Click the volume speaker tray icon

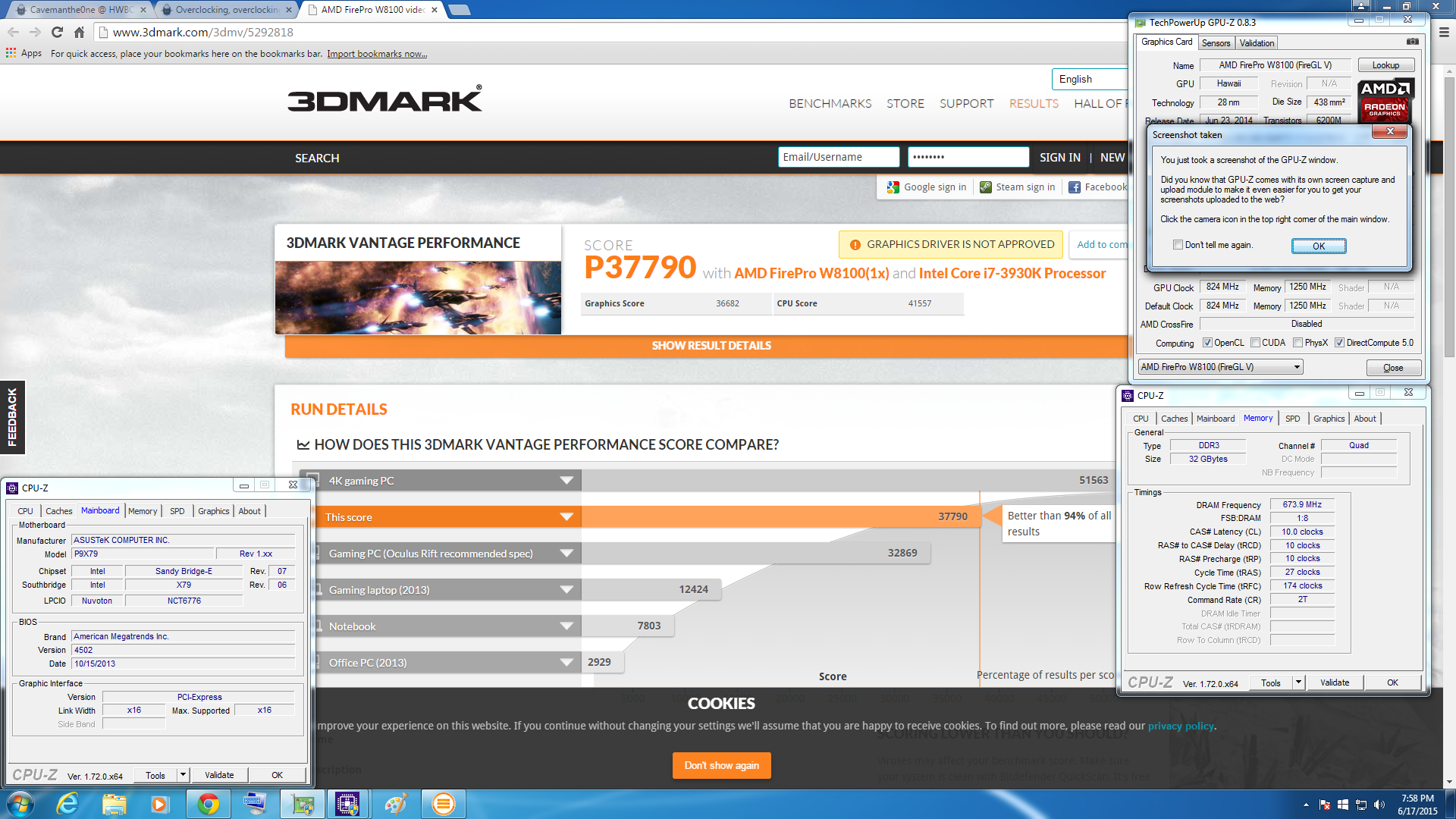pos(1379,805)
